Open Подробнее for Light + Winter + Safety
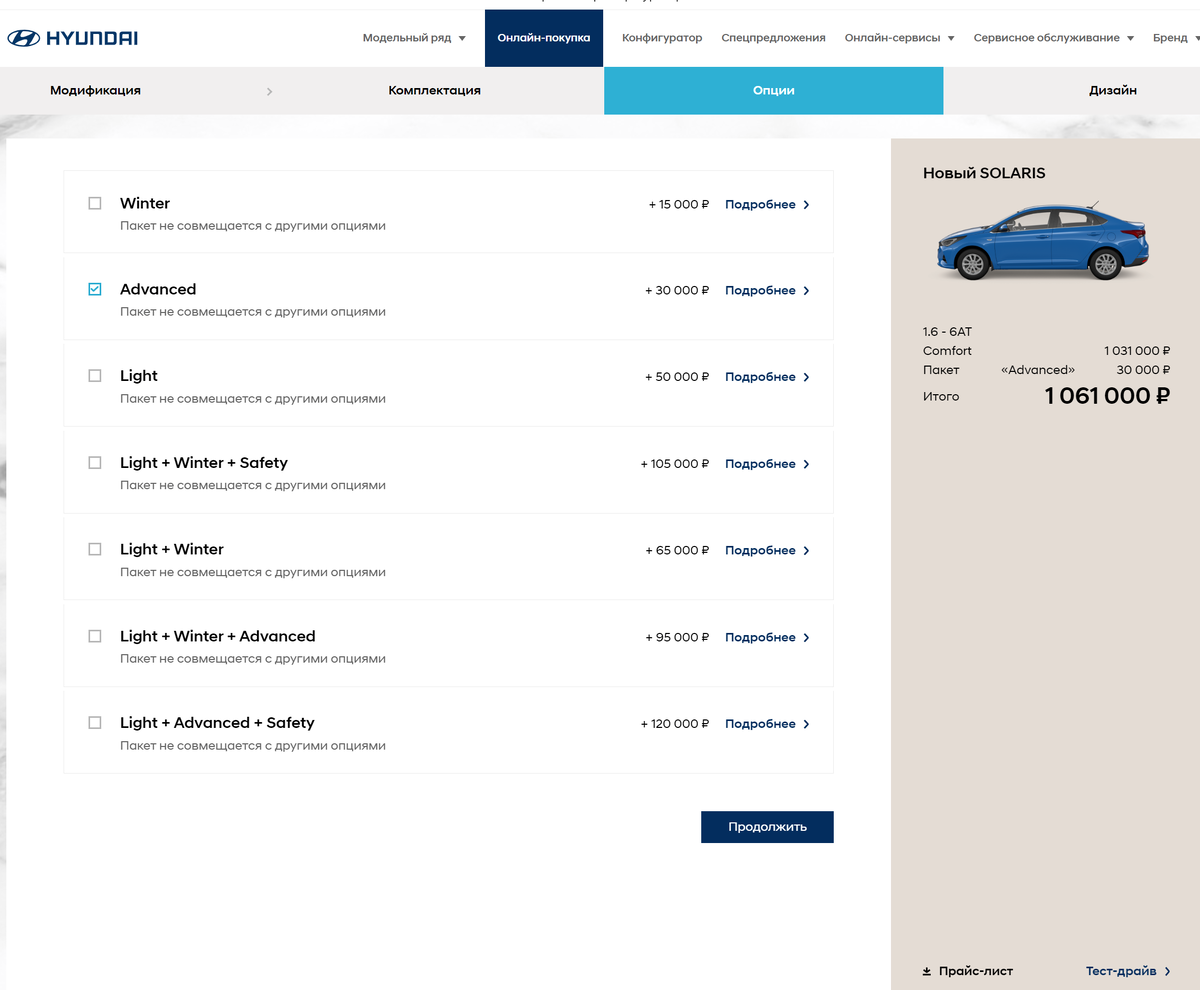Screen dimensions: 1200x990 click(760, 464)
